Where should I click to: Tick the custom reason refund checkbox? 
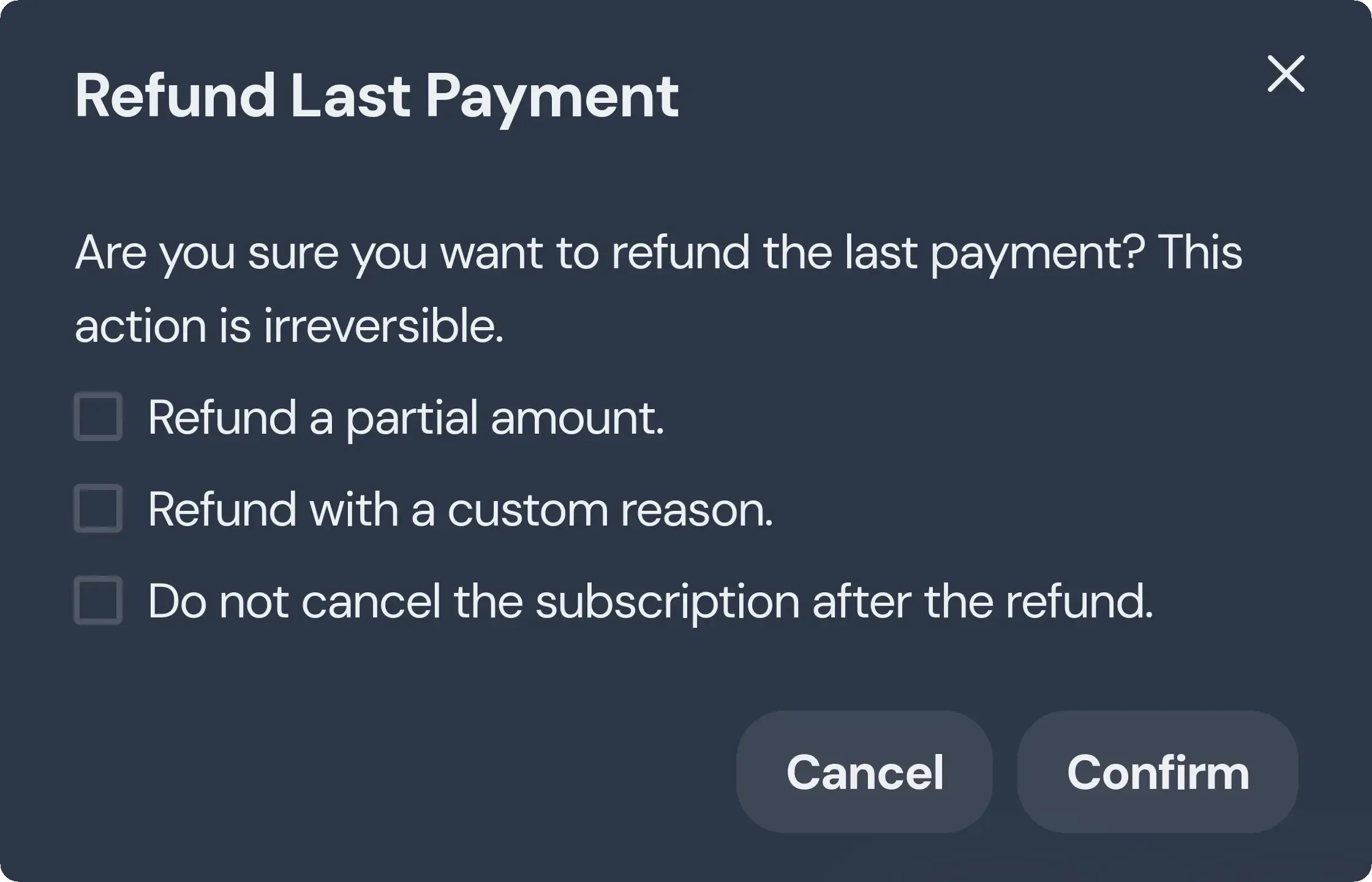coord(98,508)
